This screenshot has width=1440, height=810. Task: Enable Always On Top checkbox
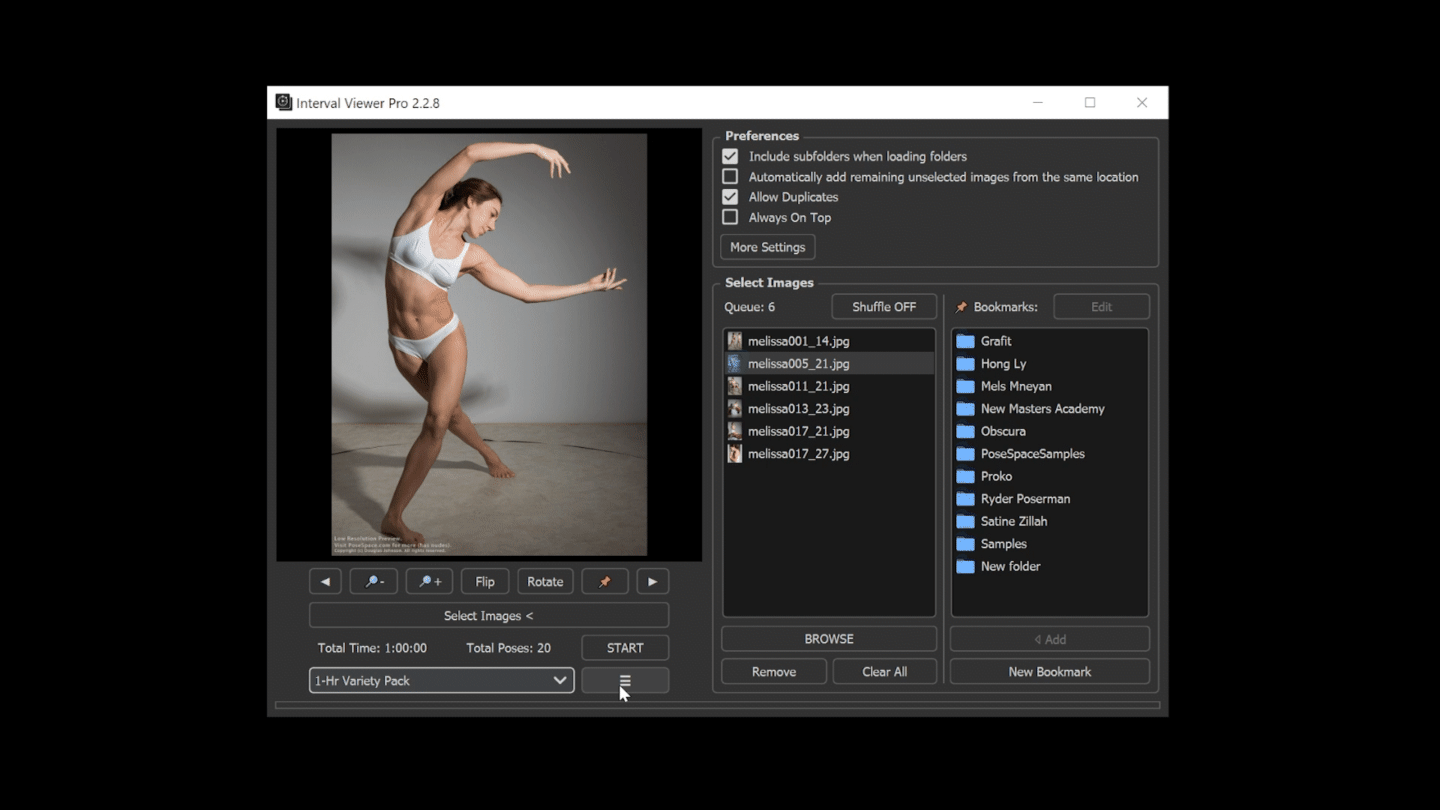coord(730,217)
